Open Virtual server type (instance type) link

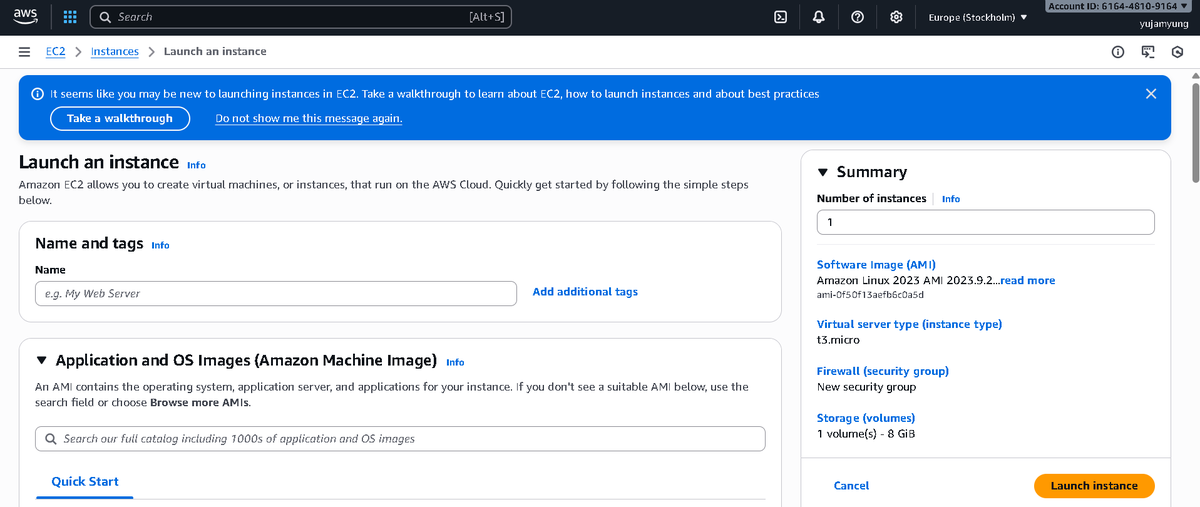909,324
